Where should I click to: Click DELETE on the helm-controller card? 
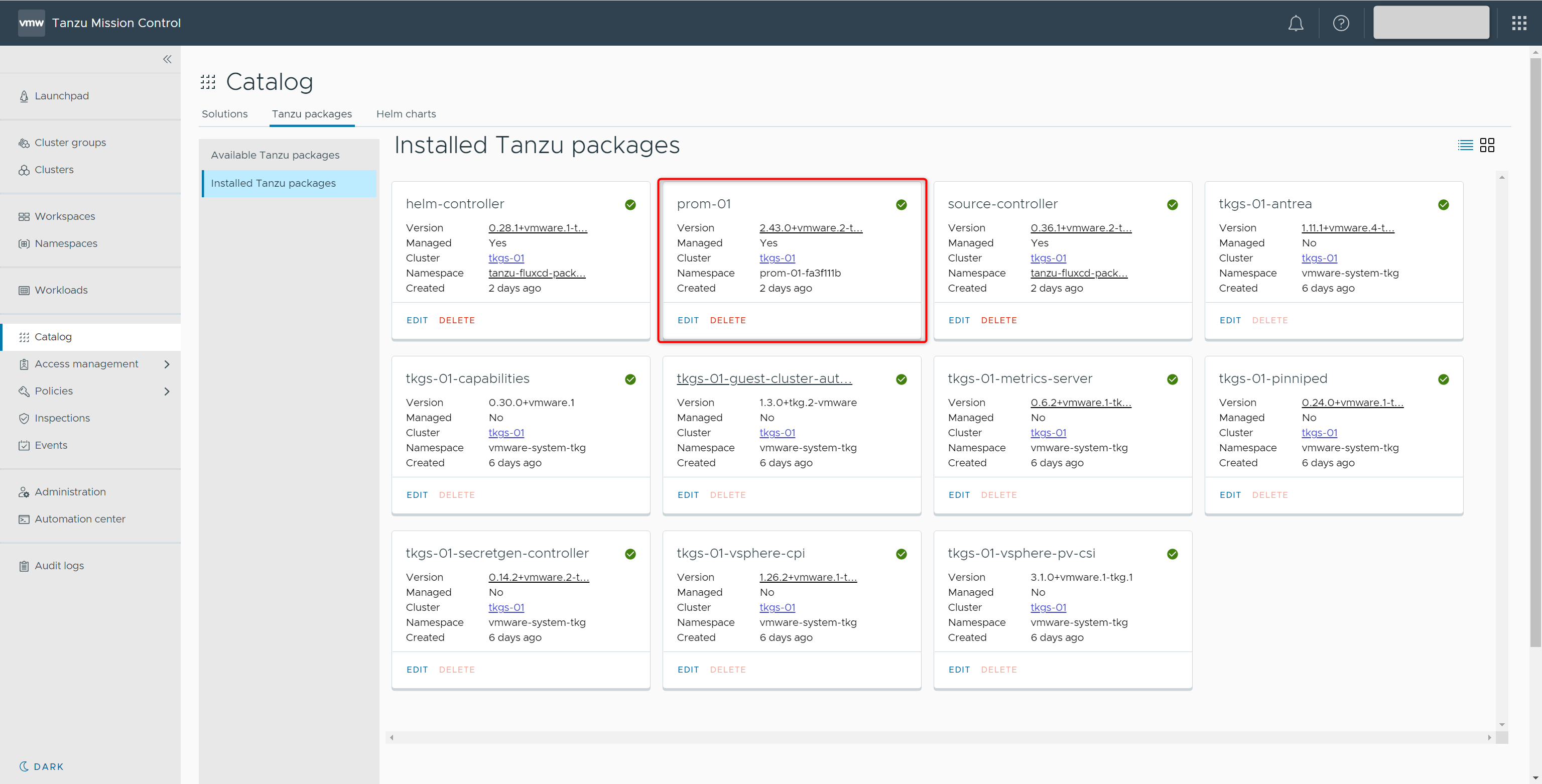click(x=457, y=320)
